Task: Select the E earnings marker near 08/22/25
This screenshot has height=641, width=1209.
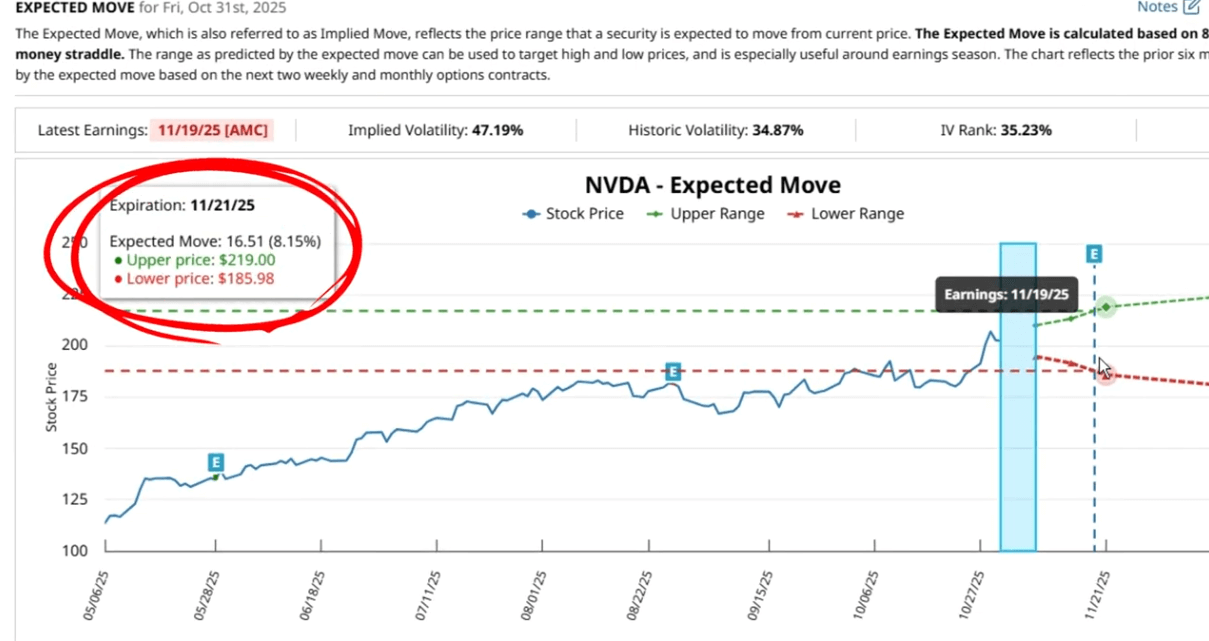Action: coord(672,371)
